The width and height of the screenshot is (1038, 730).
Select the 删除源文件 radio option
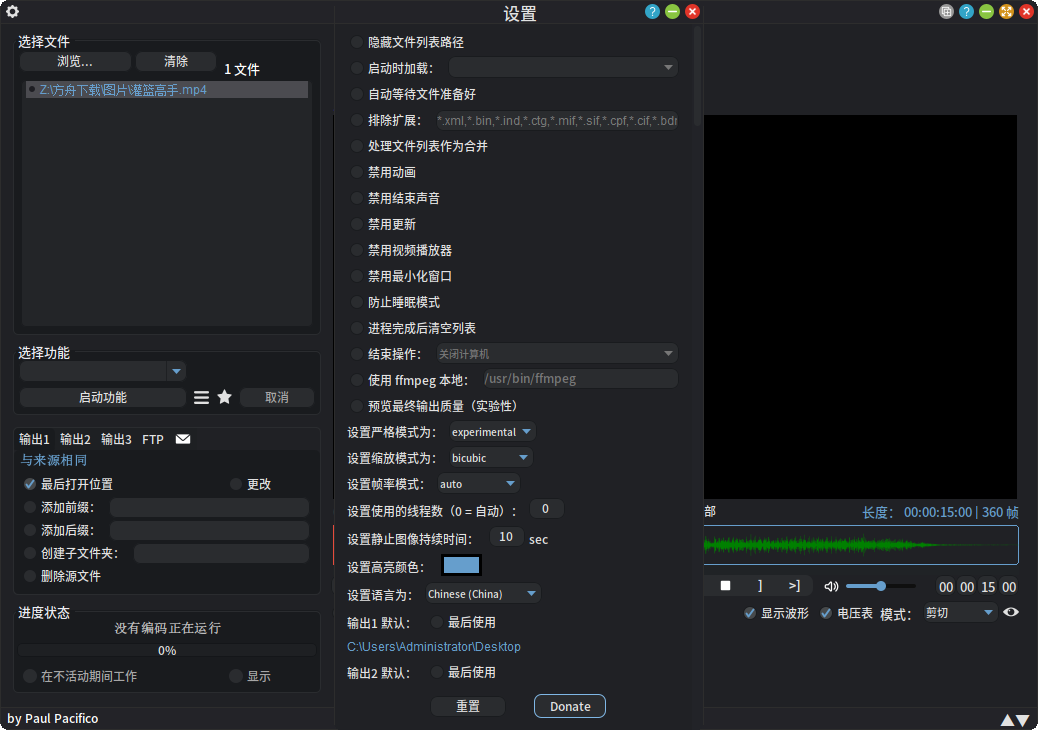30,575
